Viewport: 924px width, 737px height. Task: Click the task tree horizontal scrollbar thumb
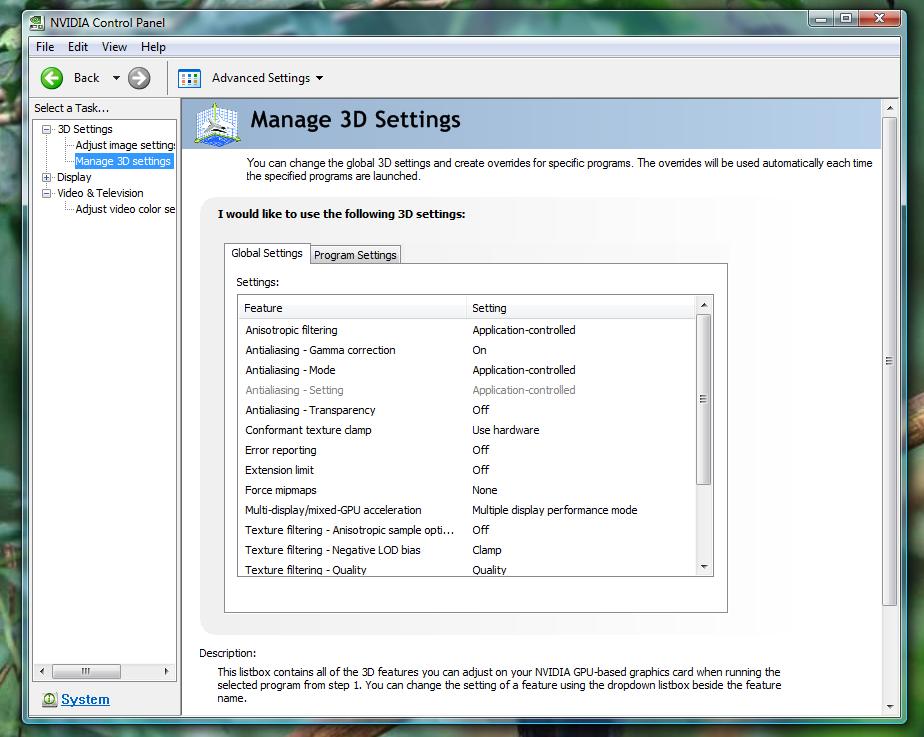(x=86, y=671)
